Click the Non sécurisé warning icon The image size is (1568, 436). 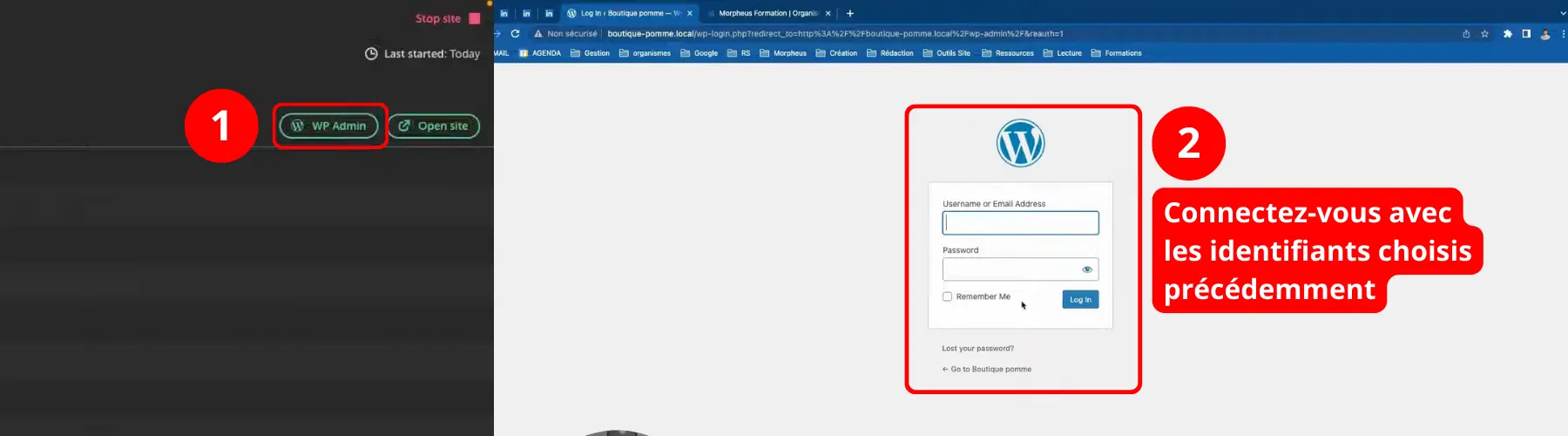tap(538, 33)
